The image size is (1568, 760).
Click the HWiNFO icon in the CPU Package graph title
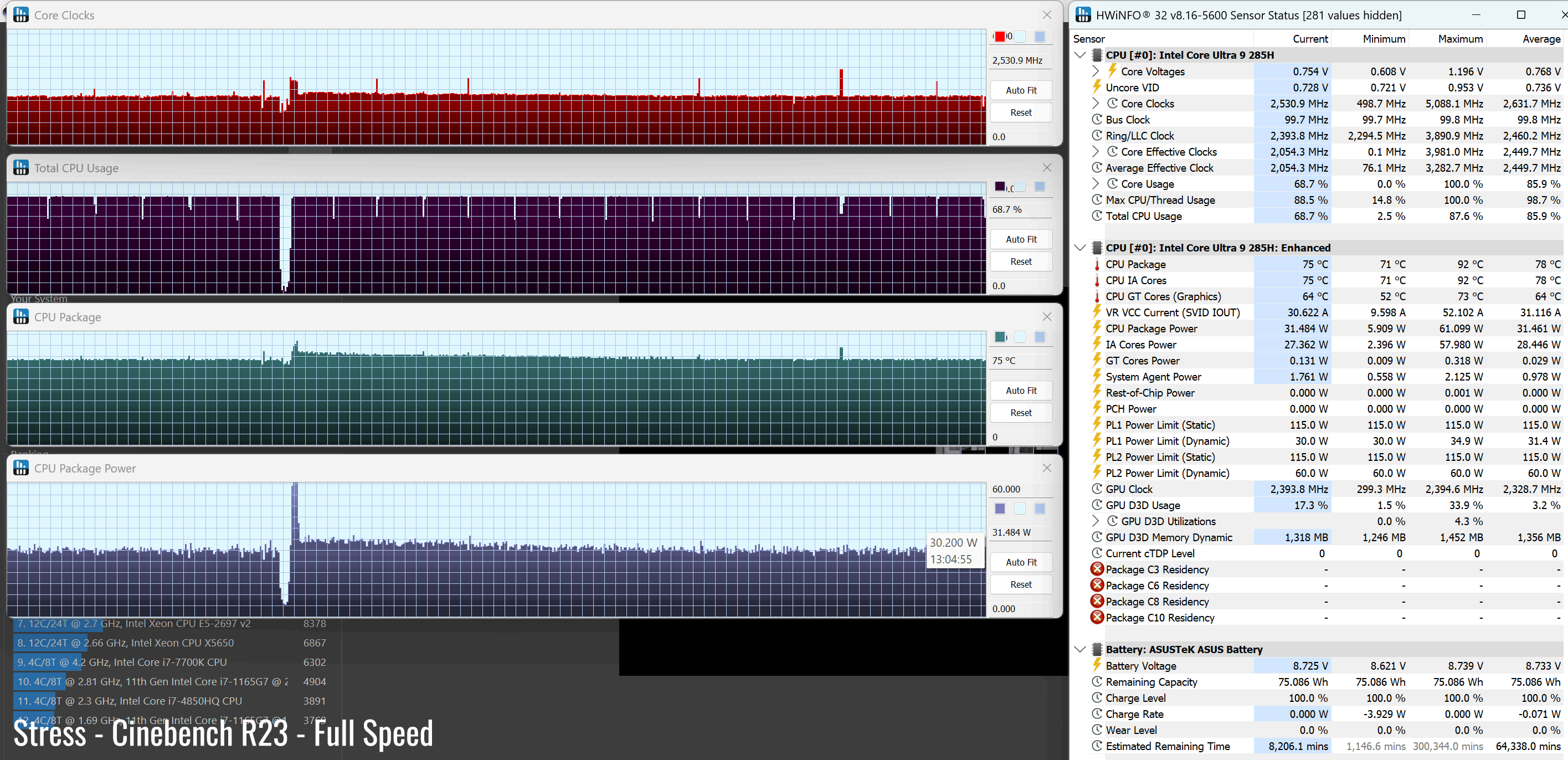(21, 316)
